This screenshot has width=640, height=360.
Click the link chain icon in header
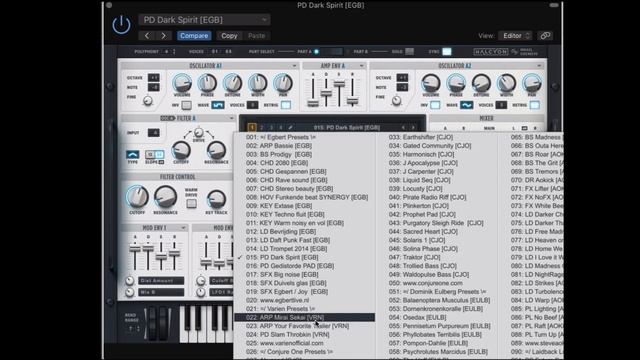[x=545, y=36]
